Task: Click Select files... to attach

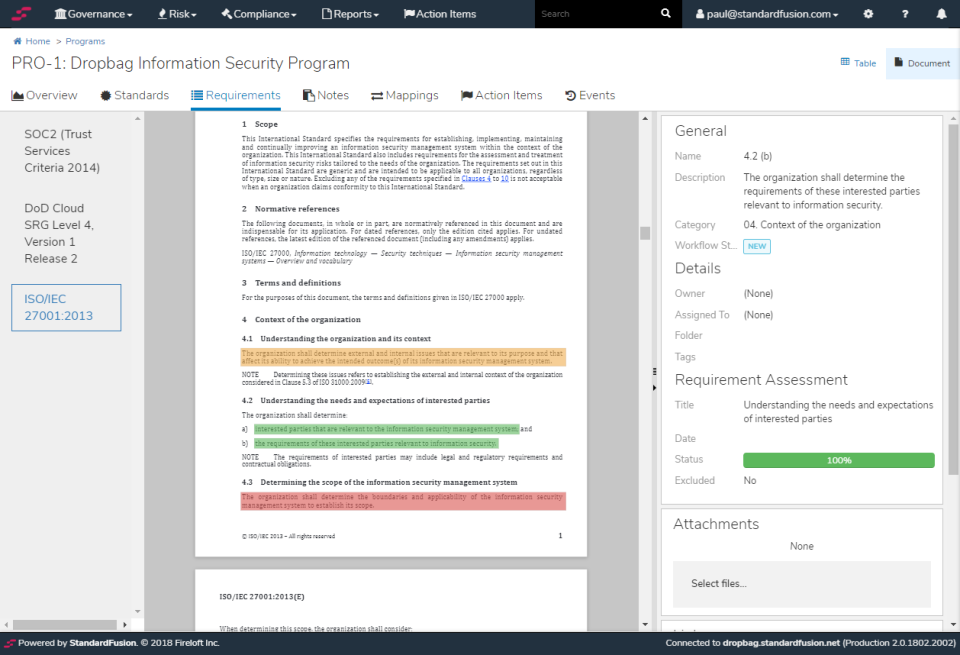Action: 801,584
